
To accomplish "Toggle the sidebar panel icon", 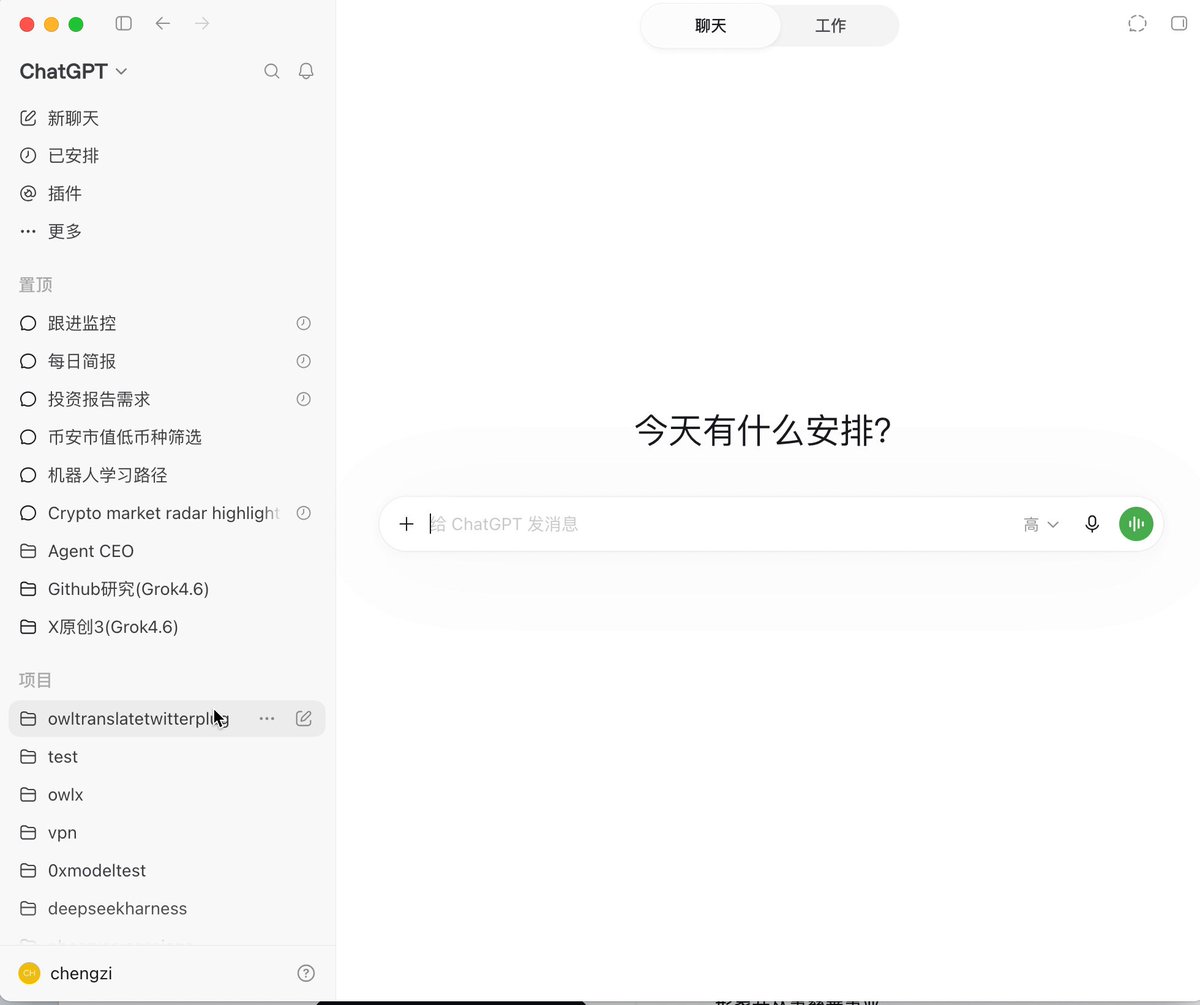I will coord(124,23).
